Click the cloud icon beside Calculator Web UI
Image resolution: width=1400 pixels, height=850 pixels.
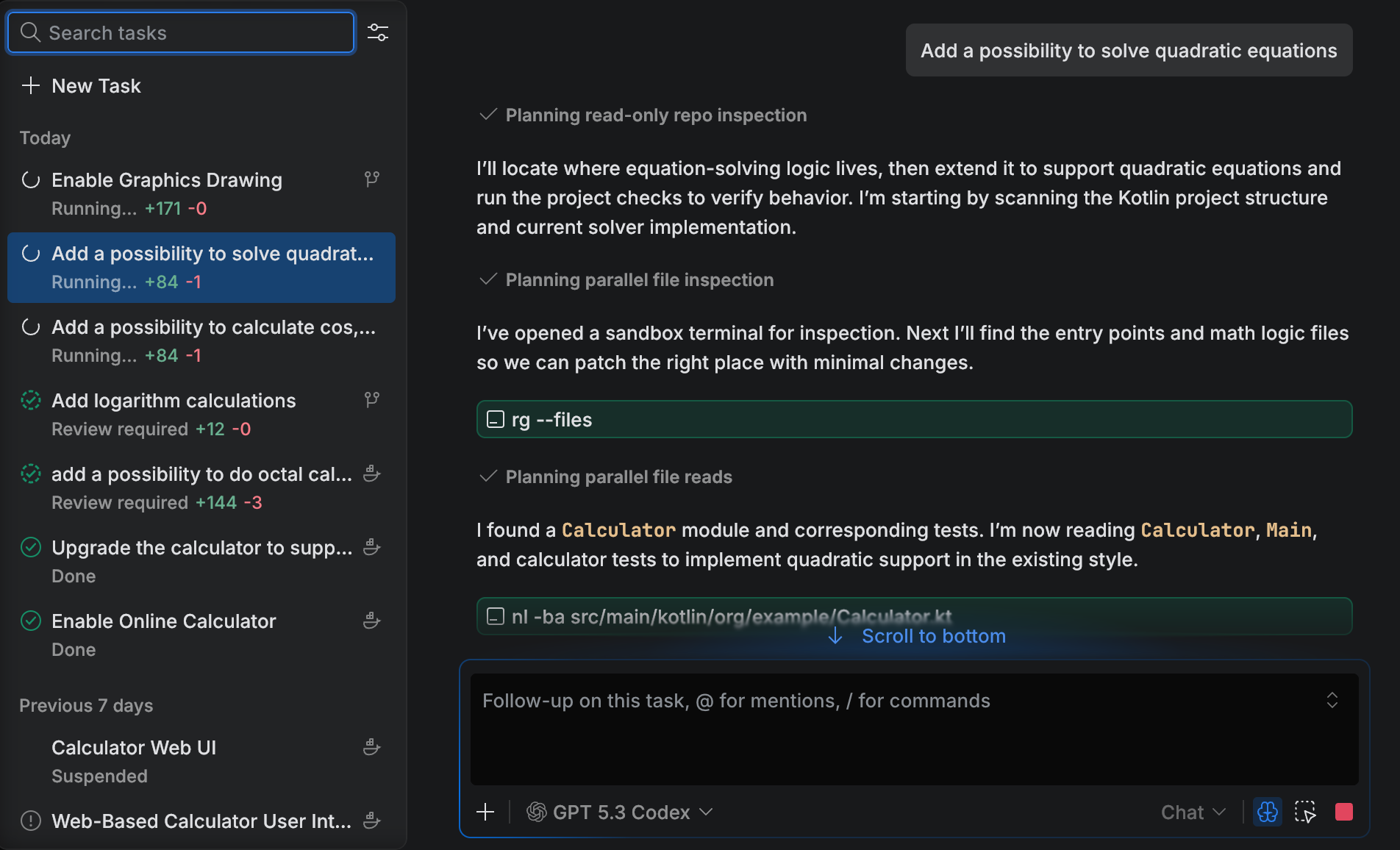tap(372, 747)
